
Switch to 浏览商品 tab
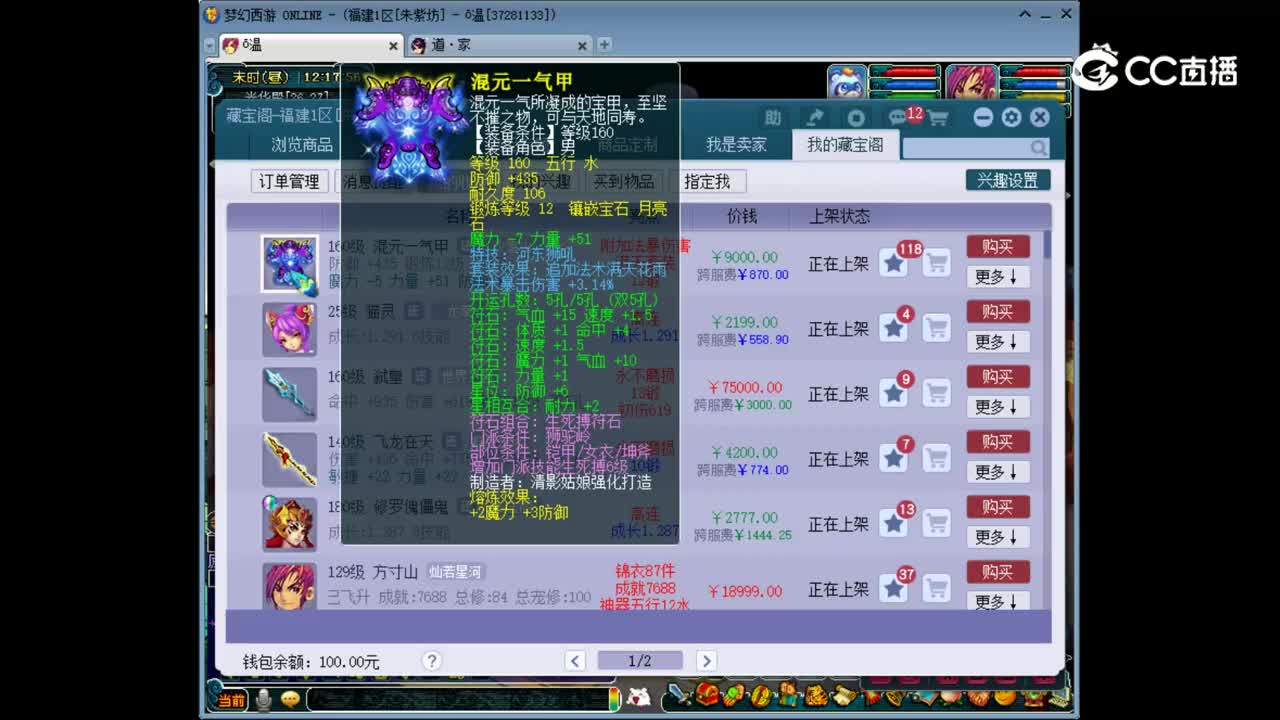click(302, 145)
